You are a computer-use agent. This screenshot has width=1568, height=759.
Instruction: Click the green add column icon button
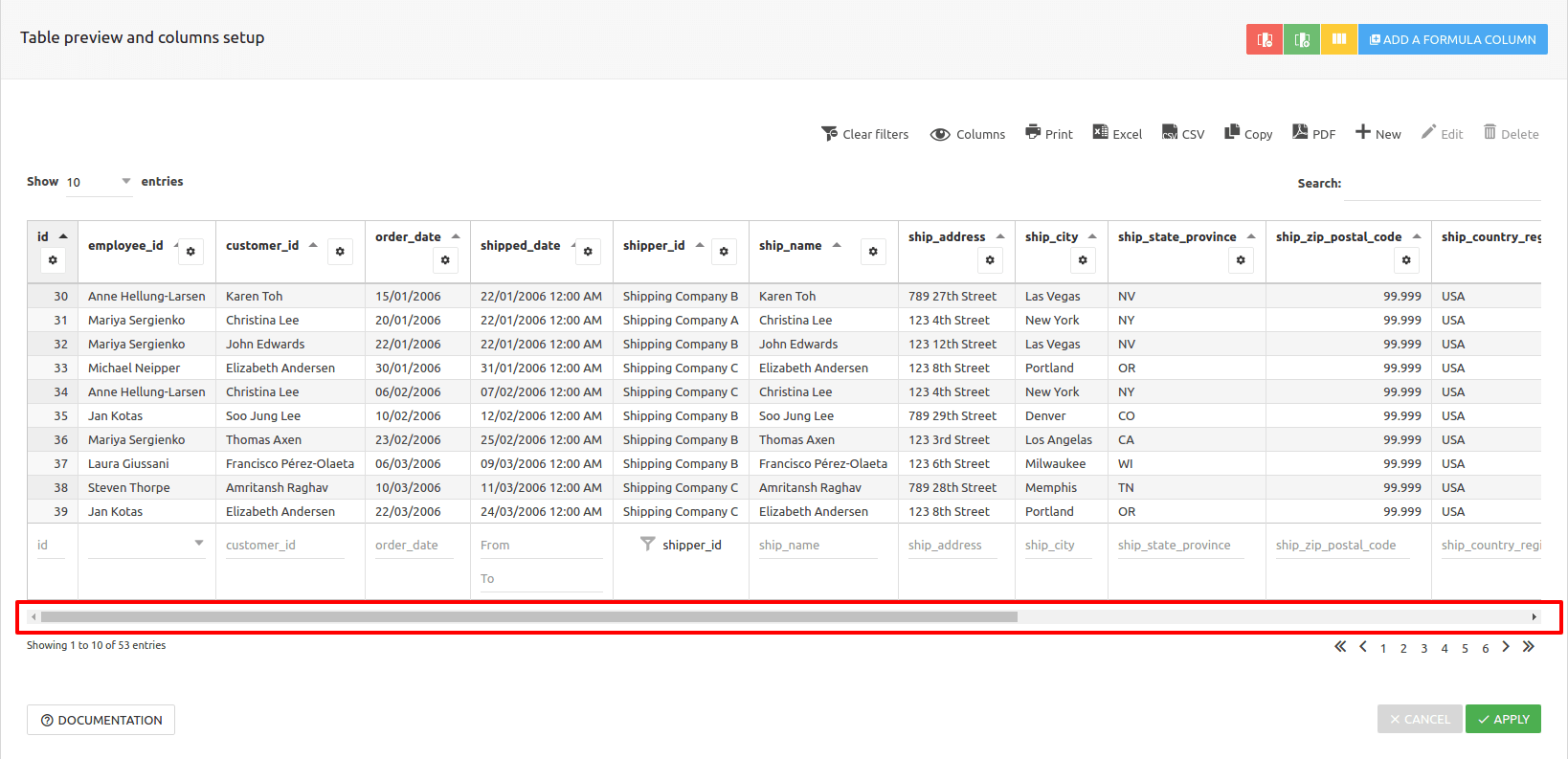1302,39
